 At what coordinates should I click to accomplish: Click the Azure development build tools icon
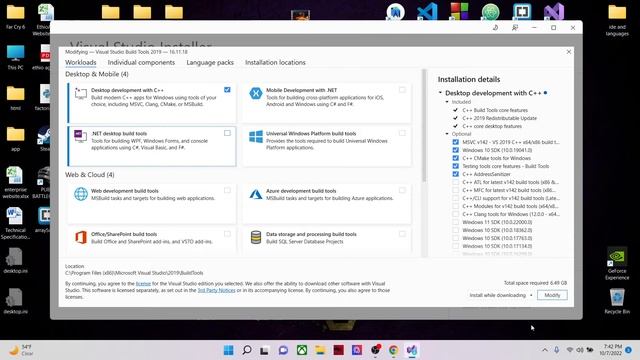[x=256, y=194]
